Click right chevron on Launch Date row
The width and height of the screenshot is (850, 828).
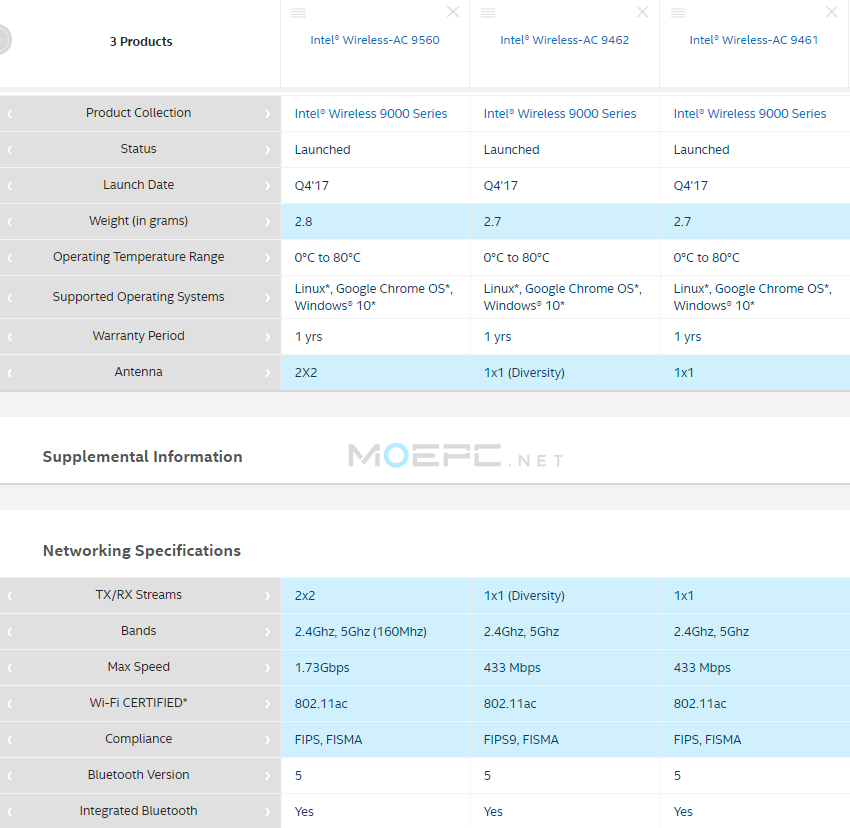pyautogui.click(x=267, y=185)
